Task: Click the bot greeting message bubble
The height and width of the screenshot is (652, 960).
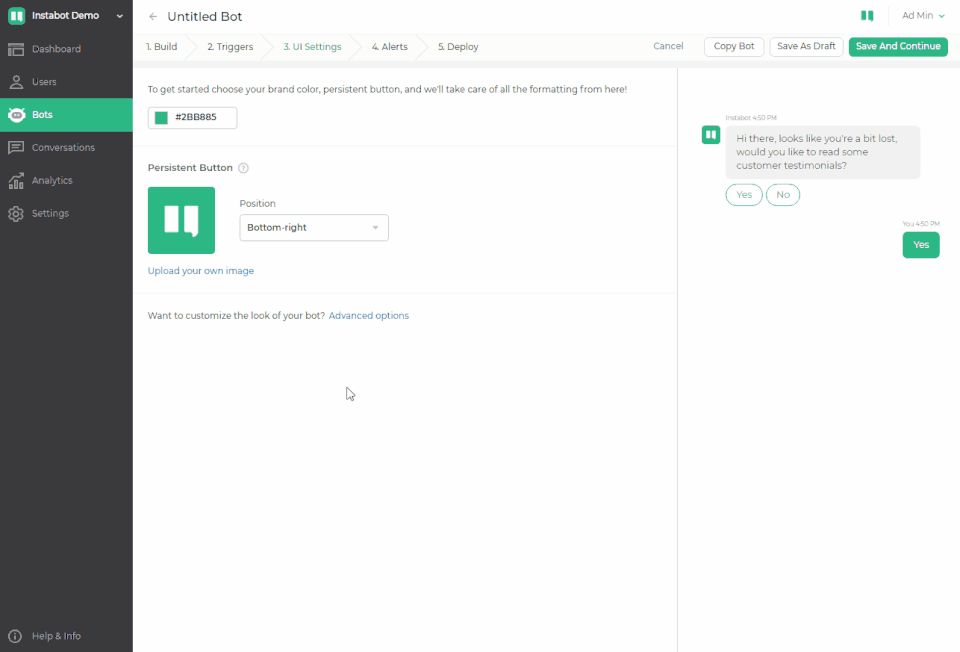Action: click(822, 152)
